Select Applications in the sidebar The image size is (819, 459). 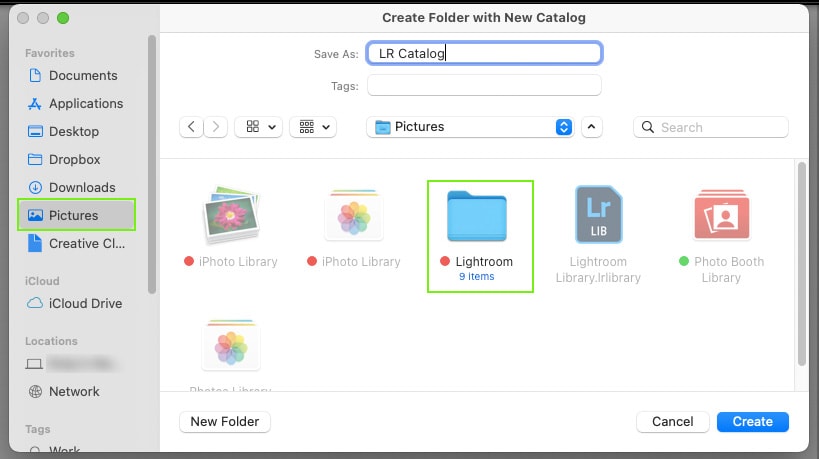click(x=76, y=103)
